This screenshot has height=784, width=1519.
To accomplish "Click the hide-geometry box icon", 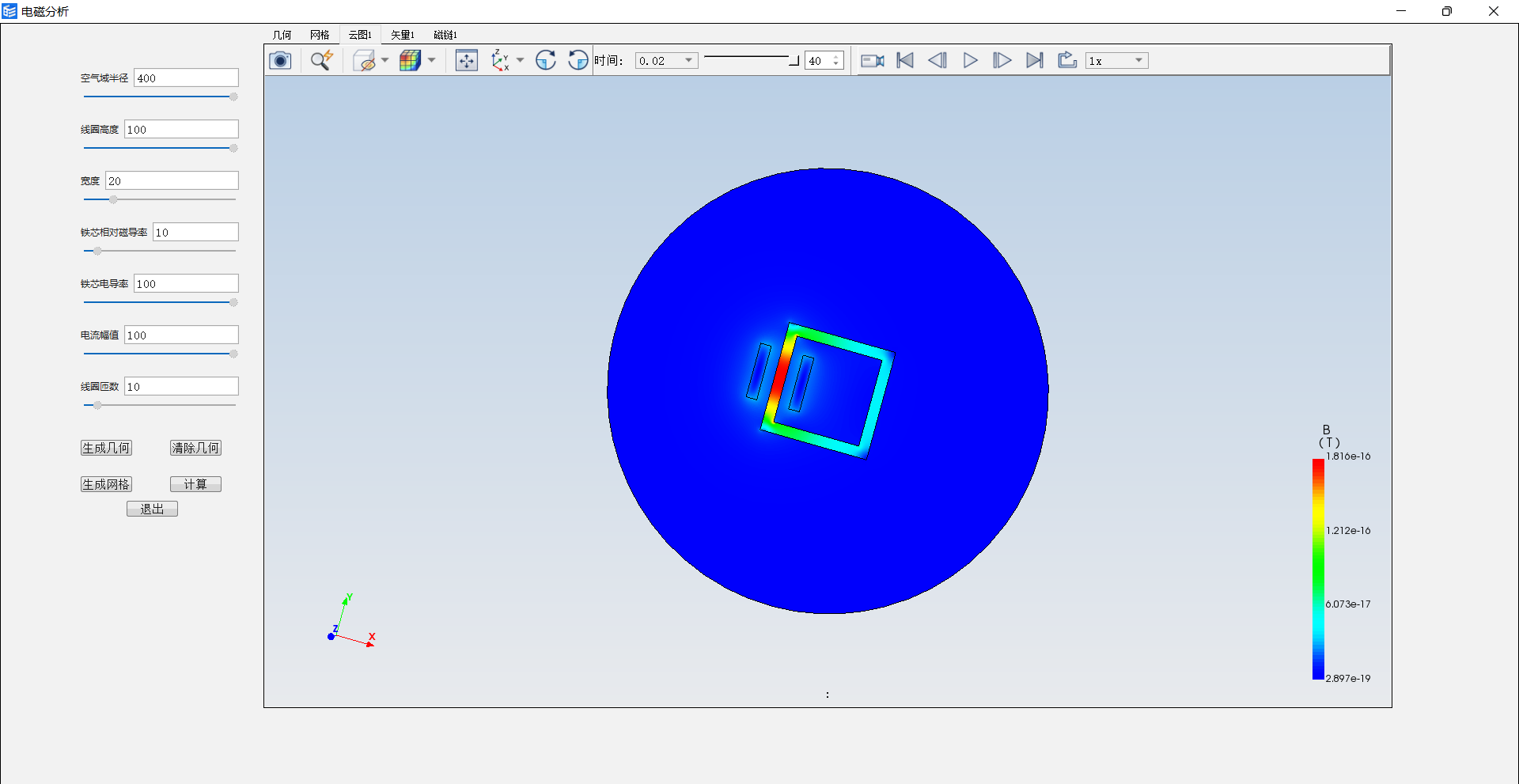I will (x=364, y=61).
